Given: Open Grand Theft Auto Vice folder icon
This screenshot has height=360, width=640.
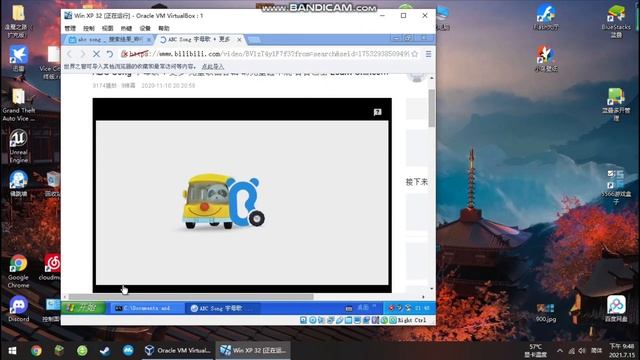Looking at the screenshot, I should pyautogui.click(x=18, y=105).
